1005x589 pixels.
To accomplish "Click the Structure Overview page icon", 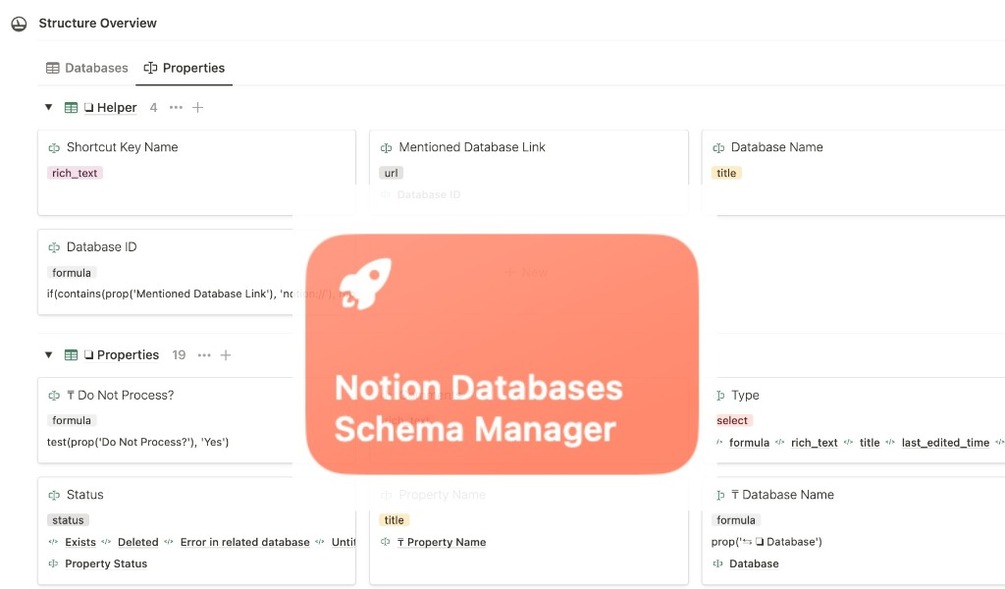I will click(19, 24).
